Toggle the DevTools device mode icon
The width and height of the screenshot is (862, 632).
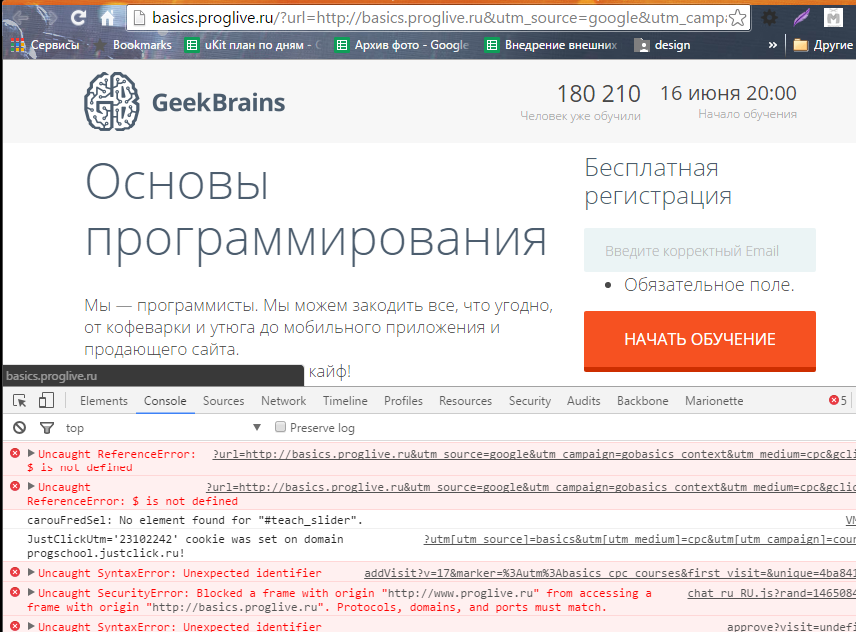[x=47, y=401]
